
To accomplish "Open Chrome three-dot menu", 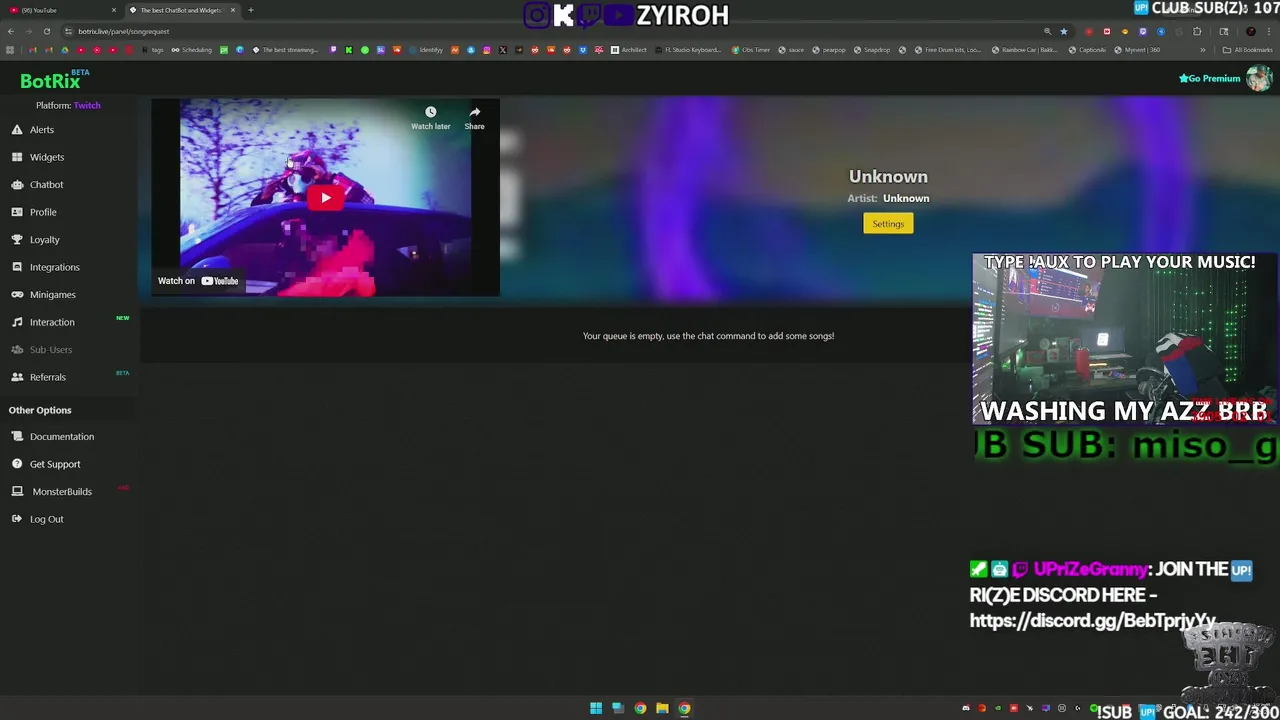I will [1269, 31].
